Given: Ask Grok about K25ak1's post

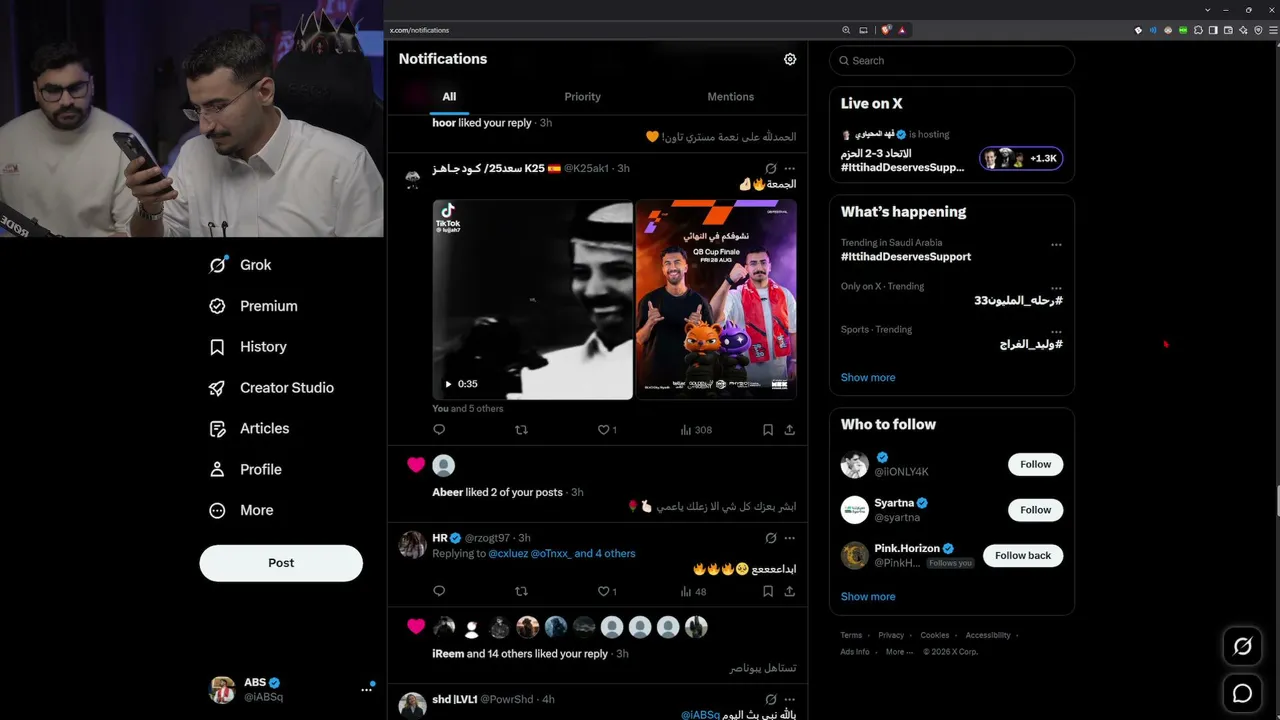Looking at the screenshot, I should pos(771,168).
